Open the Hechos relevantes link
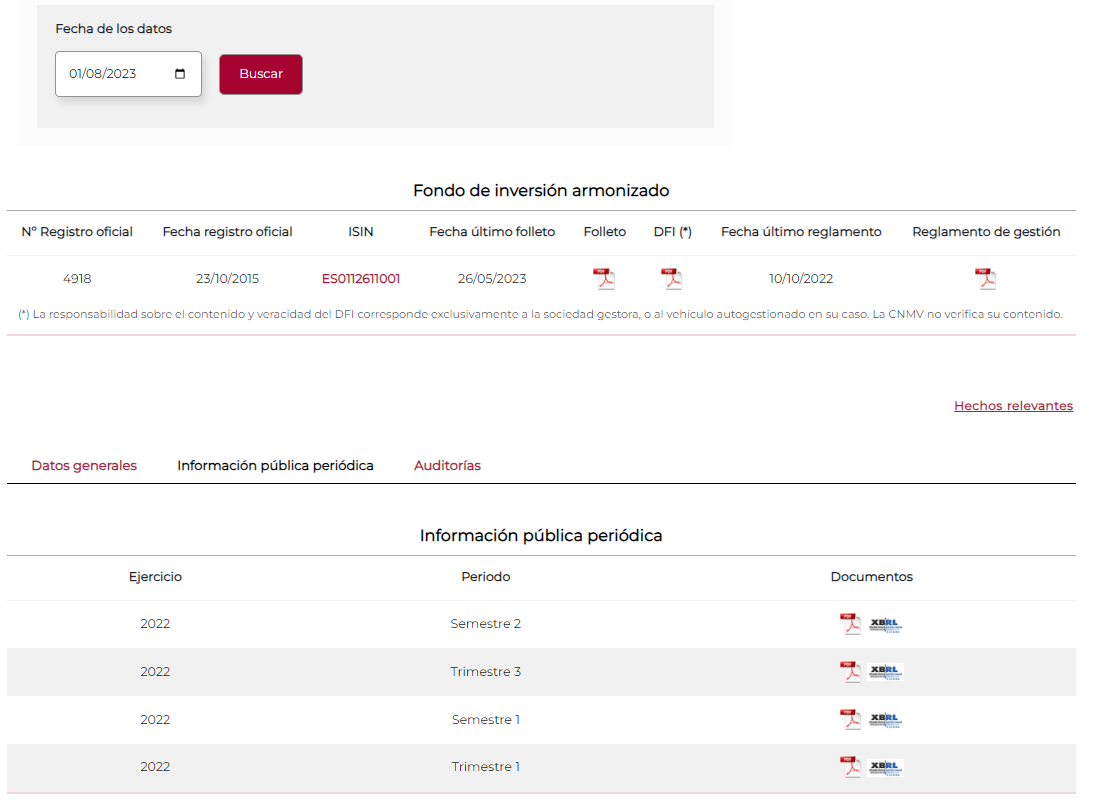The height and width of the screenshot is (804, 1119). coord(1013,406)
